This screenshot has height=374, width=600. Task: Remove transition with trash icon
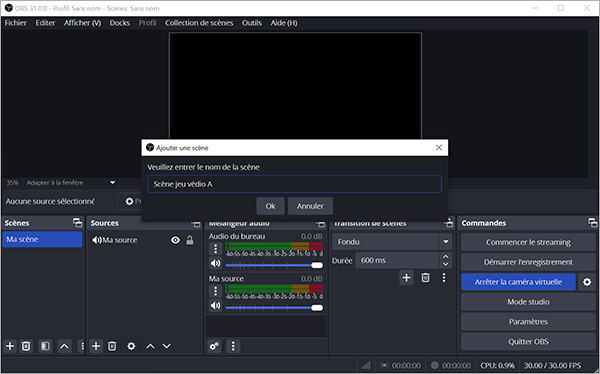(x=425, y=278)
